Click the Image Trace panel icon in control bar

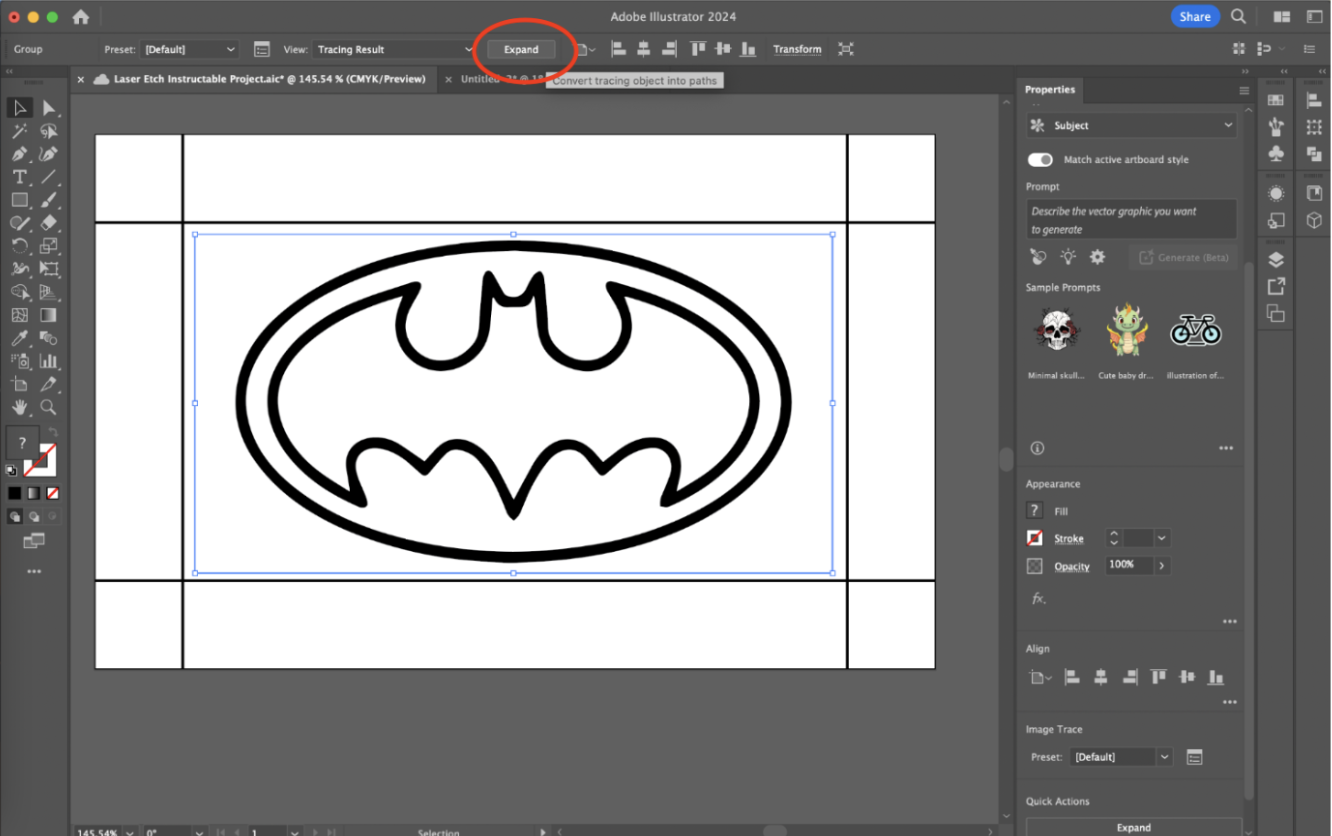[x=262, y=49]
